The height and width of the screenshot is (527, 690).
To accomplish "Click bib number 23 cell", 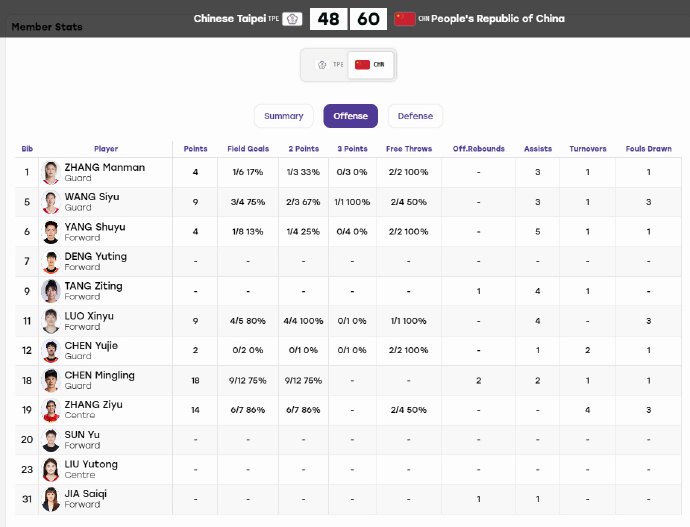I will tap(27, 469).
